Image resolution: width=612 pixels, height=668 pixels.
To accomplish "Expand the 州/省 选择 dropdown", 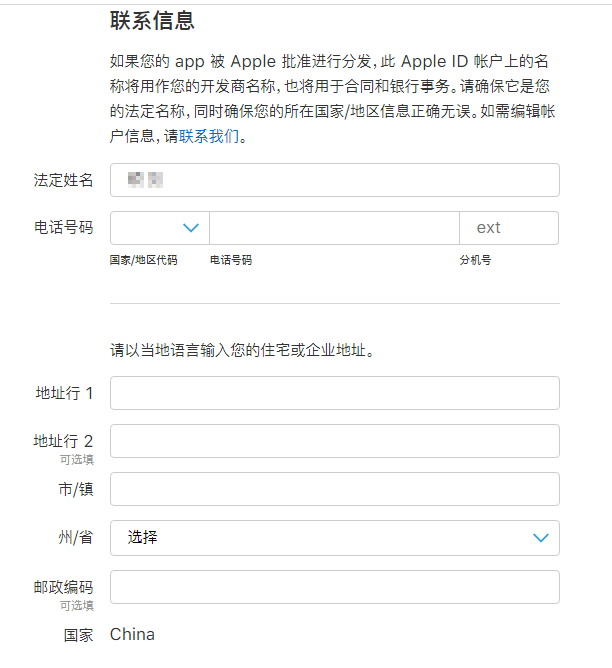I will (x=334, y=537).
